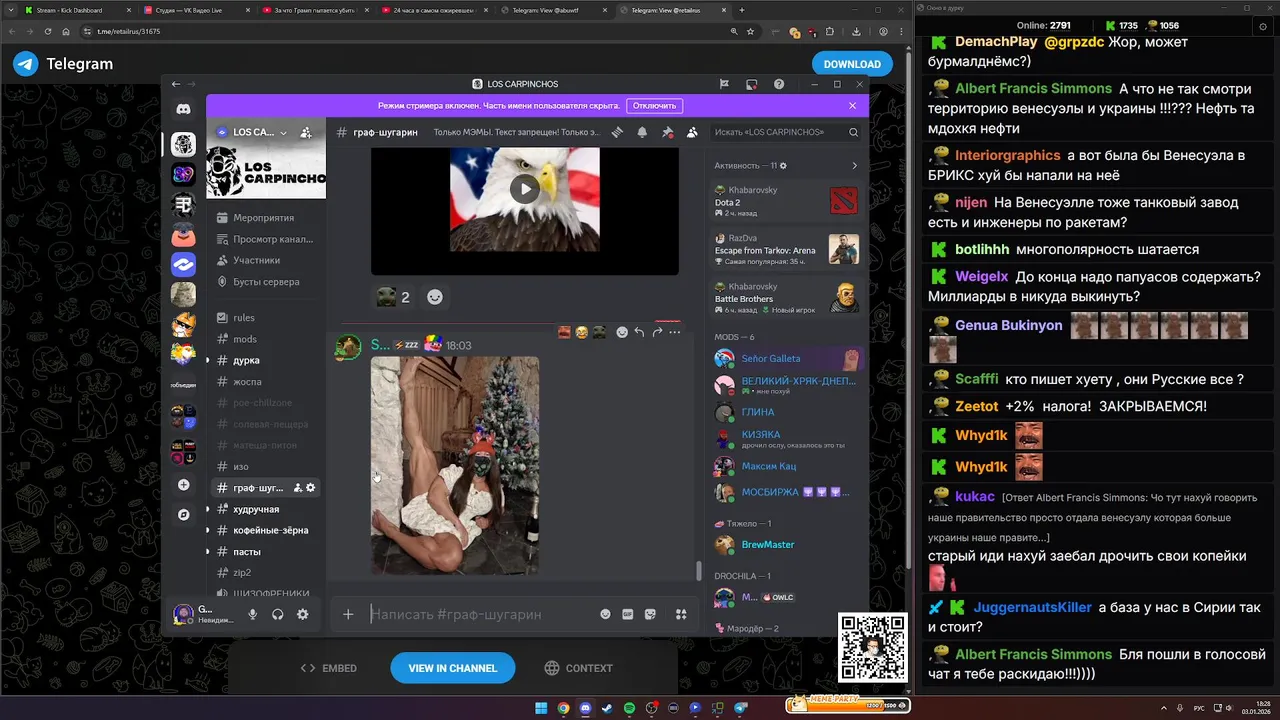Play the eagle video

[524, 188]
